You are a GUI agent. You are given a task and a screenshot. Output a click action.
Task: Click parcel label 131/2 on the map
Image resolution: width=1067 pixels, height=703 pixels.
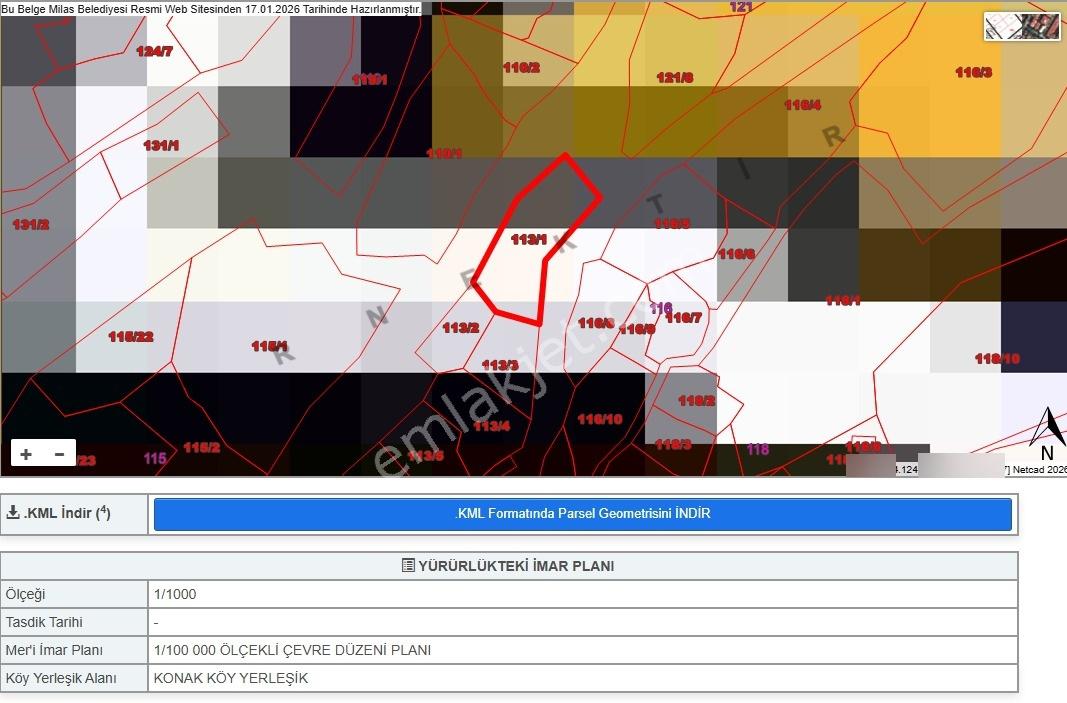(31, 224)
